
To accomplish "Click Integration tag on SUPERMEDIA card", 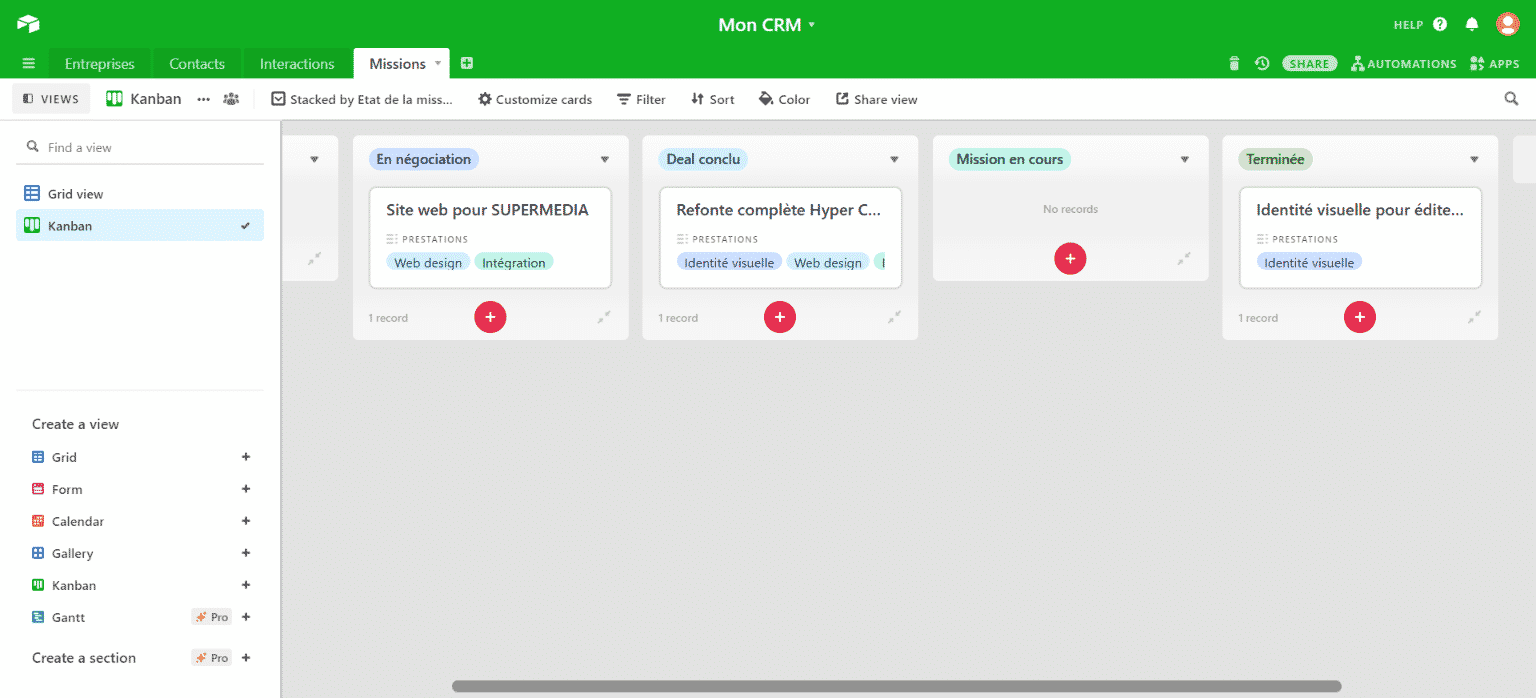I will [x=514, y=262].
